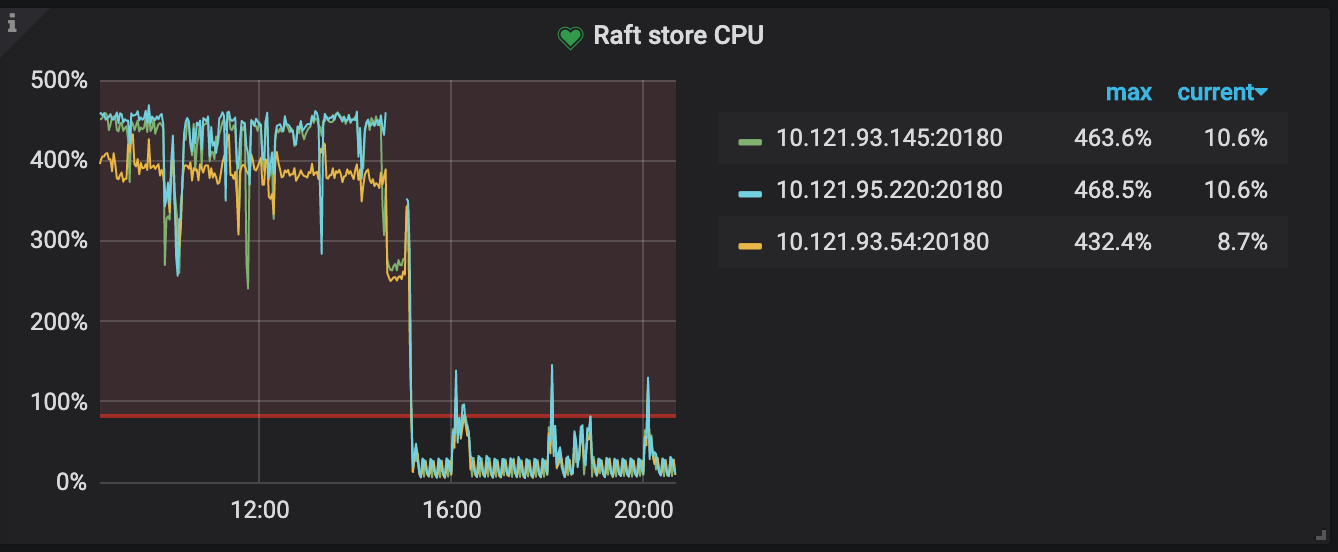Toggle series 10.121.93.145:20180 in legend

tap(889, 139)
